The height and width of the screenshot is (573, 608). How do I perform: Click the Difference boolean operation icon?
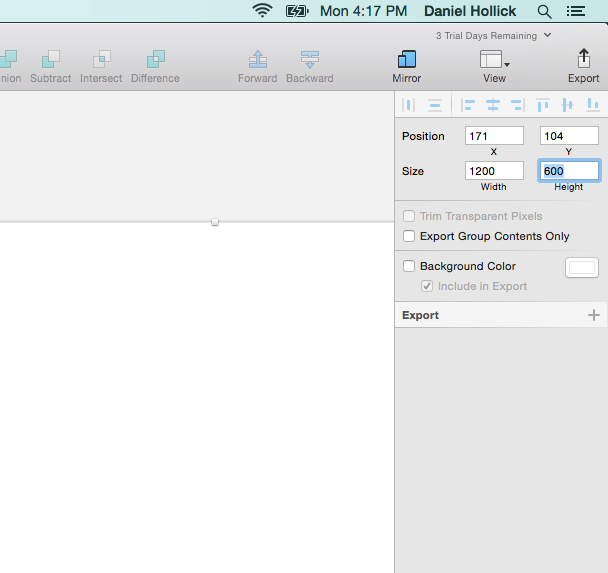156,59
